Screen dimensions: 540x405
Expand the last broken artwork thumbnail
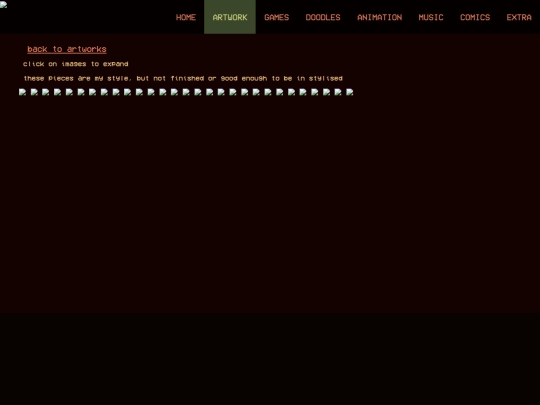(x=350, y=92)
